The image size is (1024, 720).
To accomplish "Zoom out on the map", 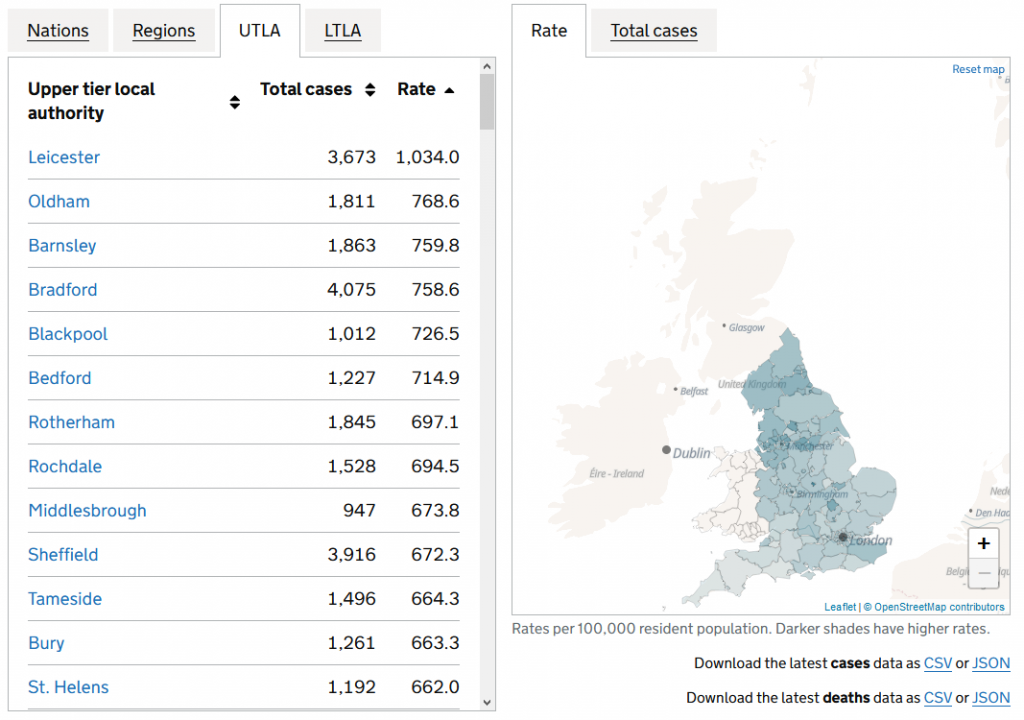I will (984, 573).
